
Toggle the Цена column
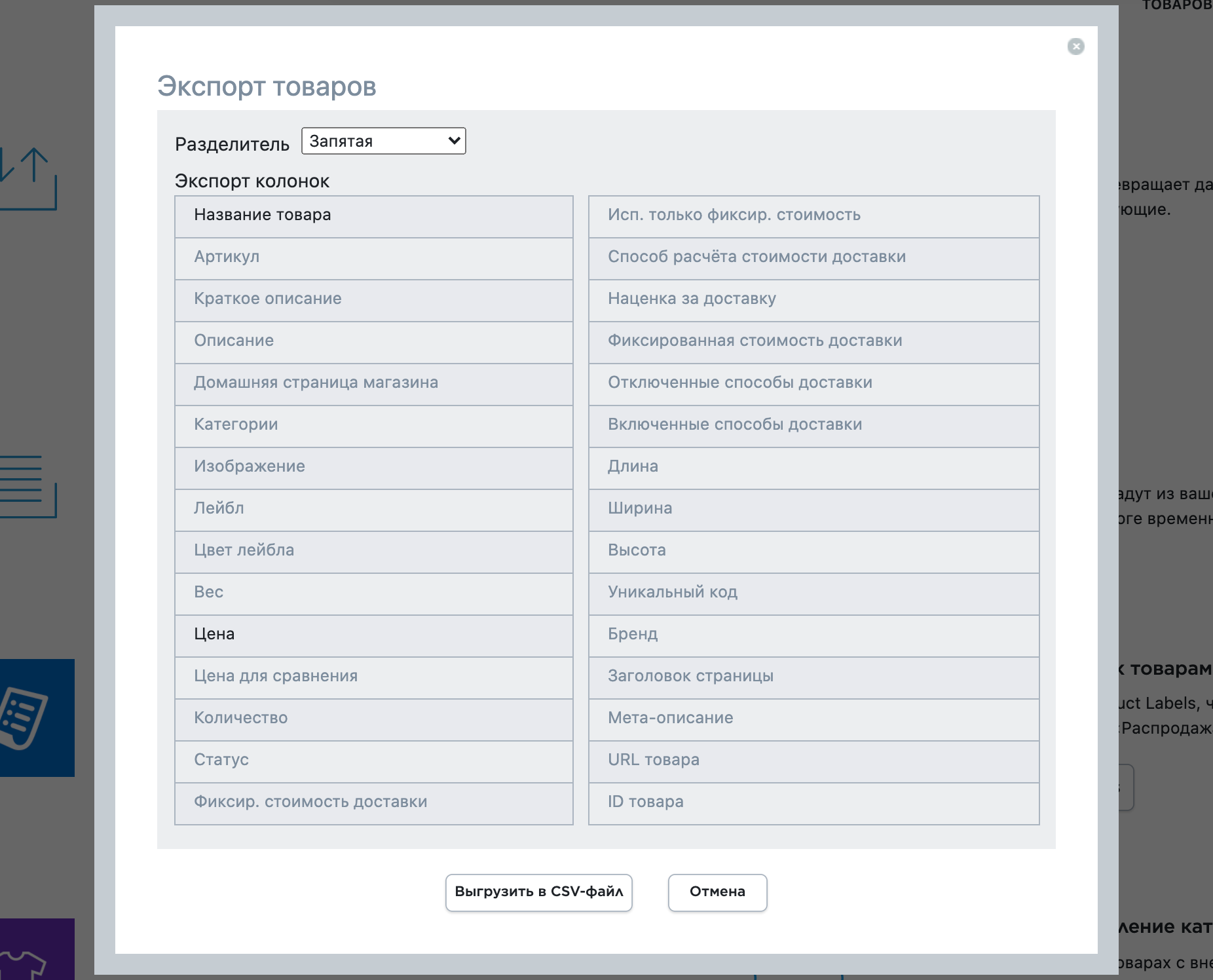coord(373,635)
